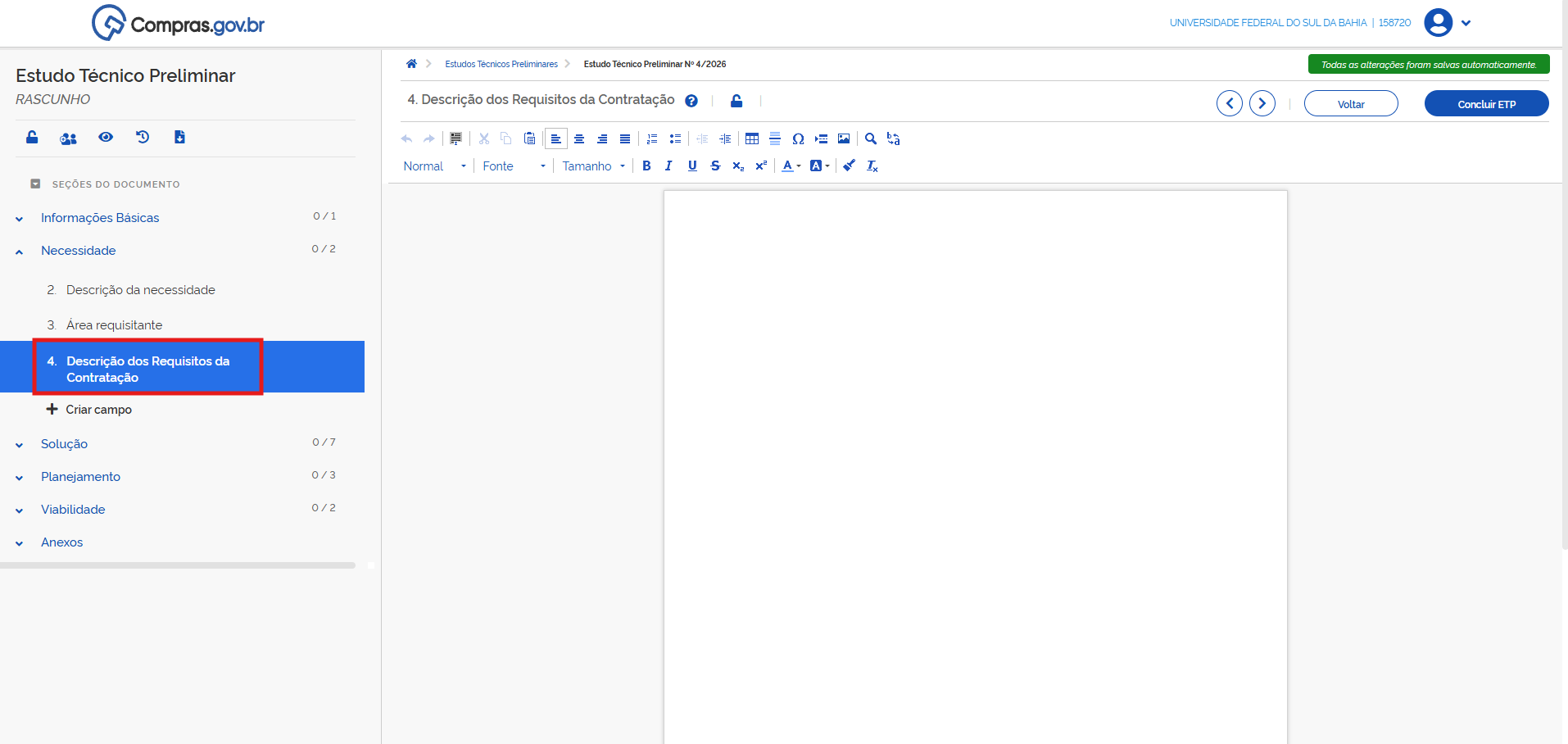Click the paste clipboard icon
The height and width of the screenshot is (744, 1568).
(x=529, y=138)
